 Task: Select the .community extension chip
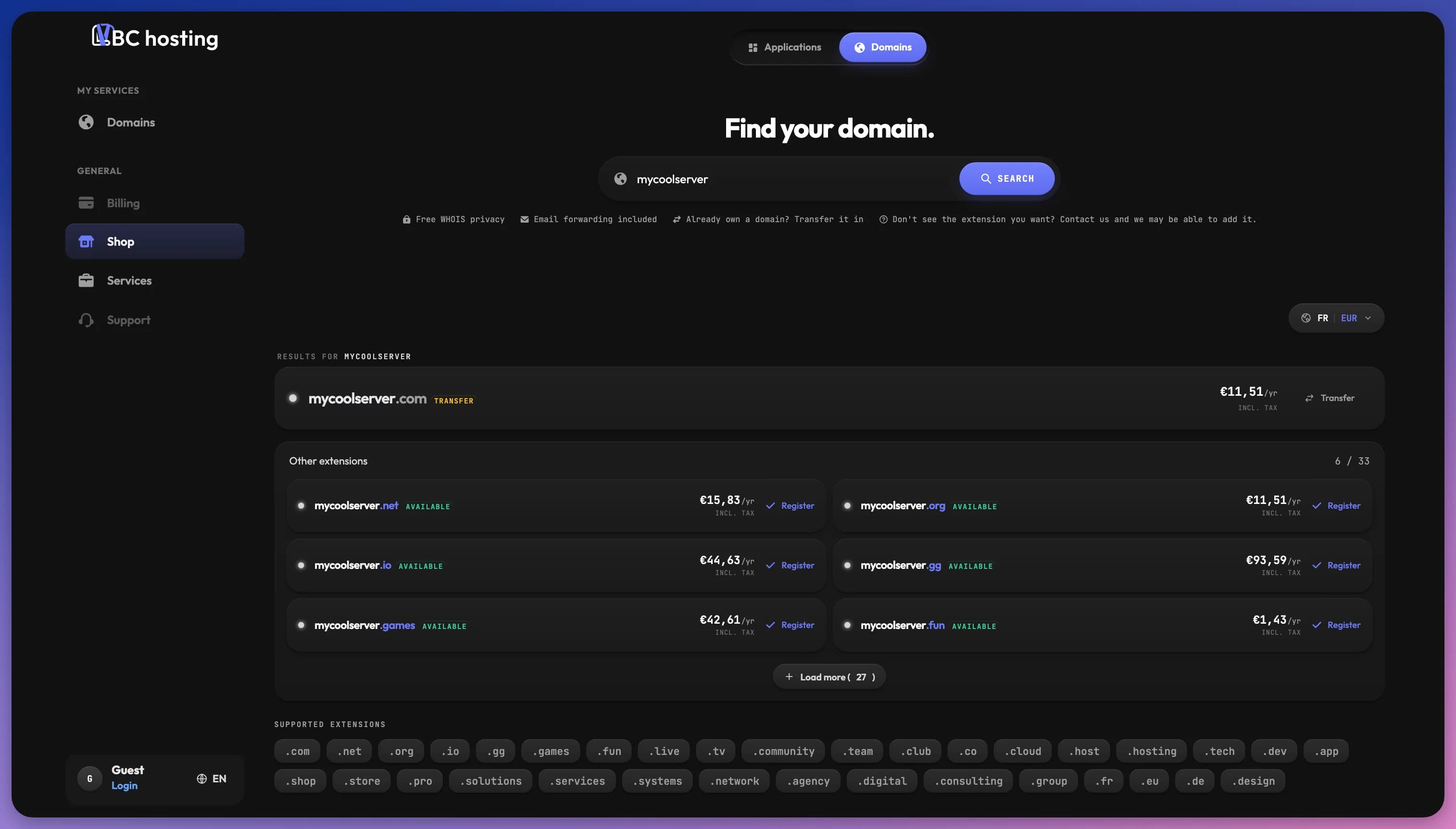coord(783,752)
